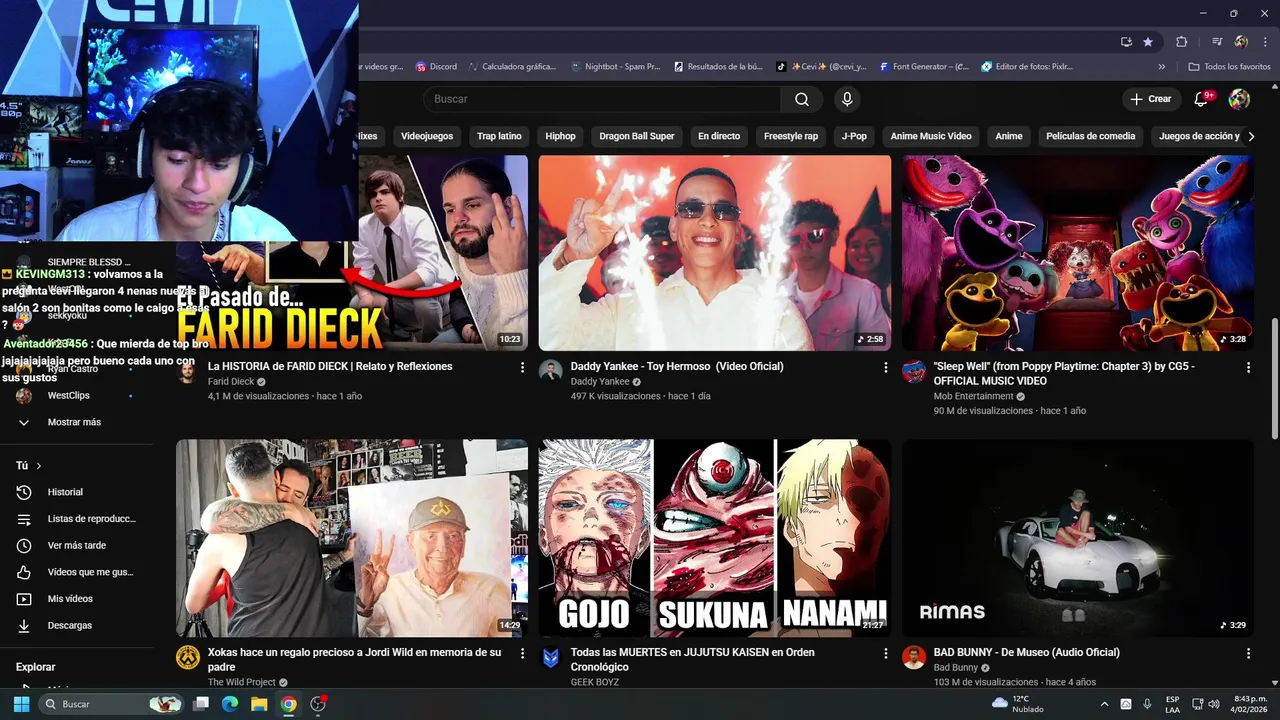Click Bad Bunny channel avatar
This screenshot has width=1280, height=720.
coord(914,657)
